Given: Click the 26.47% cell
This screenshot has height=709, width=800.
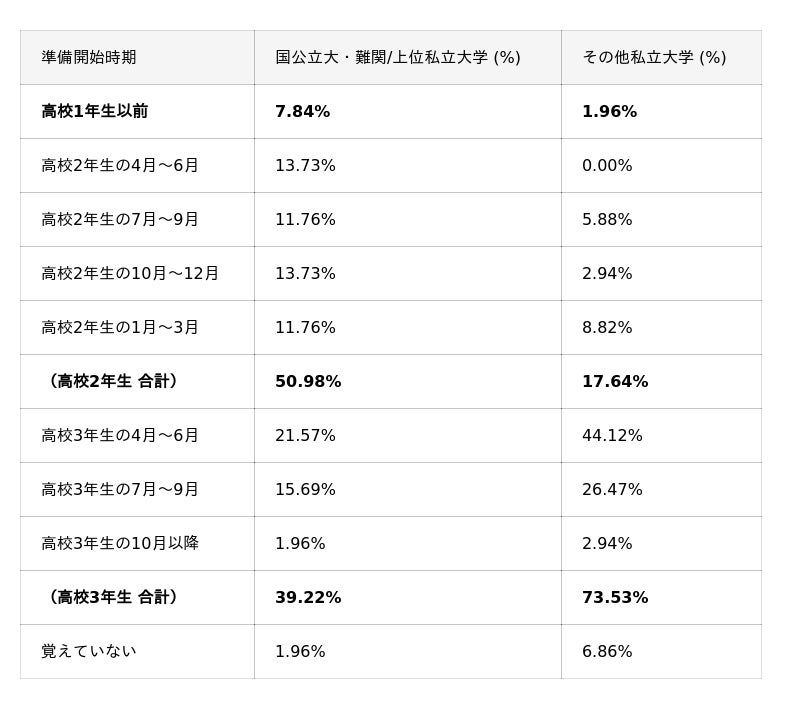Looking at the screenshot, I should (x=612, y=490).
